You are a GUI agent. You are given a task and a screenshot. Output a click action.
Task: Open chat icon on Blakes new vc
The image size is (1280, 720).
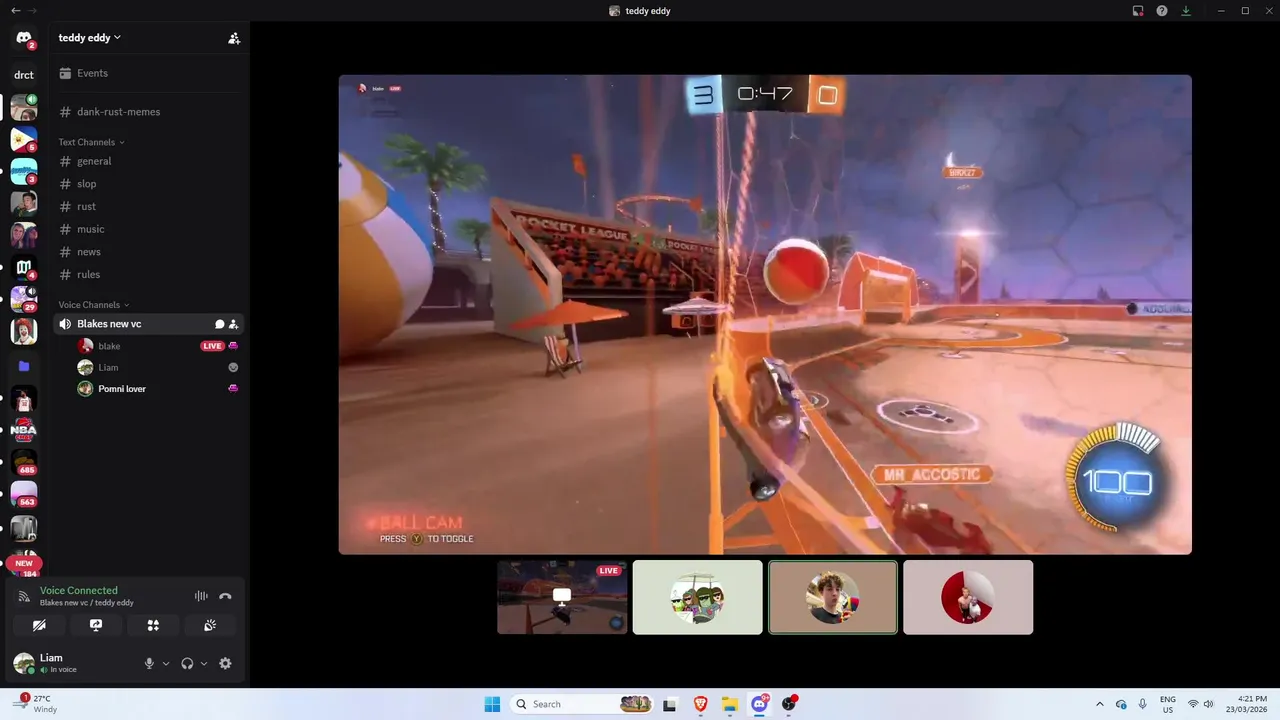point(219,324)
